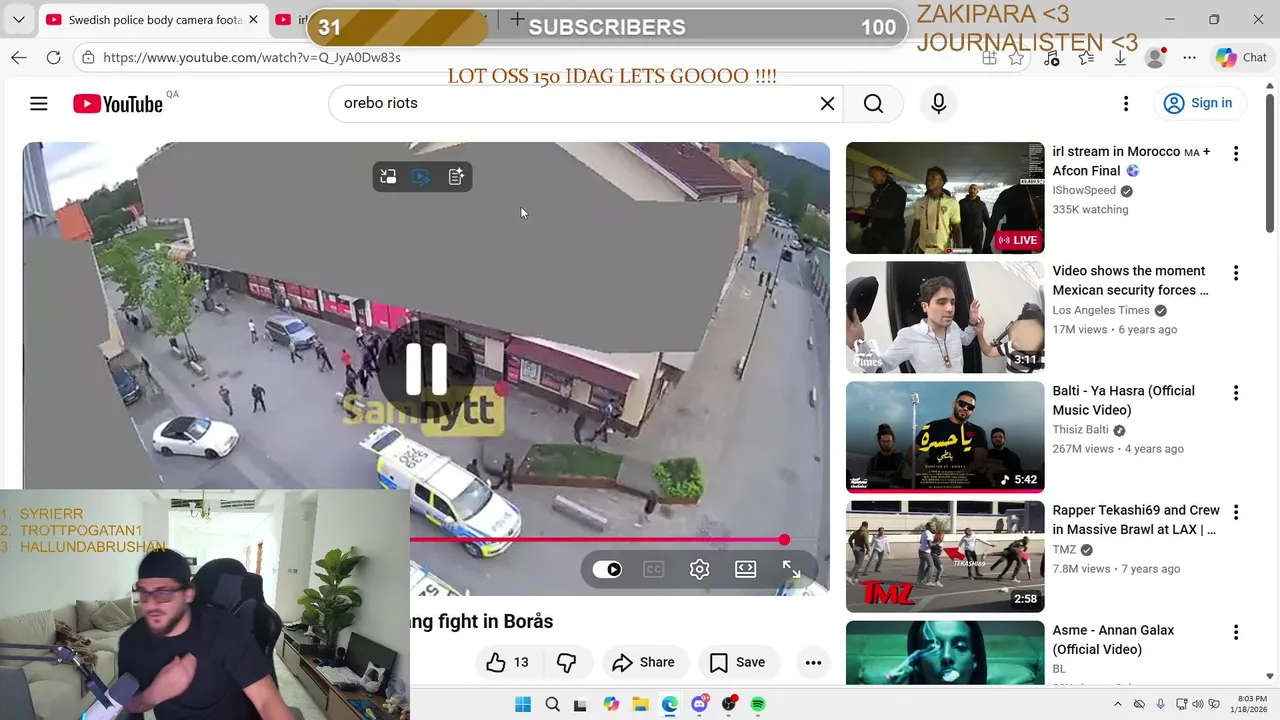
Task: Switch to the second YouTube browser tab
Action: [x=290, y=20]
